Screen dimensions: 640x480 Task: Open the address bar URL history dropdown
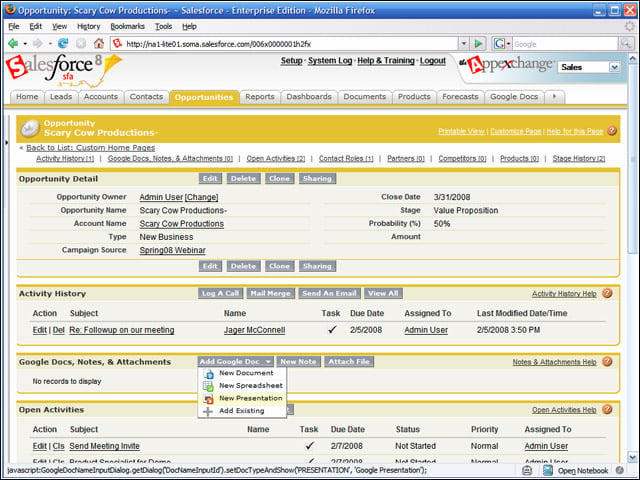[464, 43]
